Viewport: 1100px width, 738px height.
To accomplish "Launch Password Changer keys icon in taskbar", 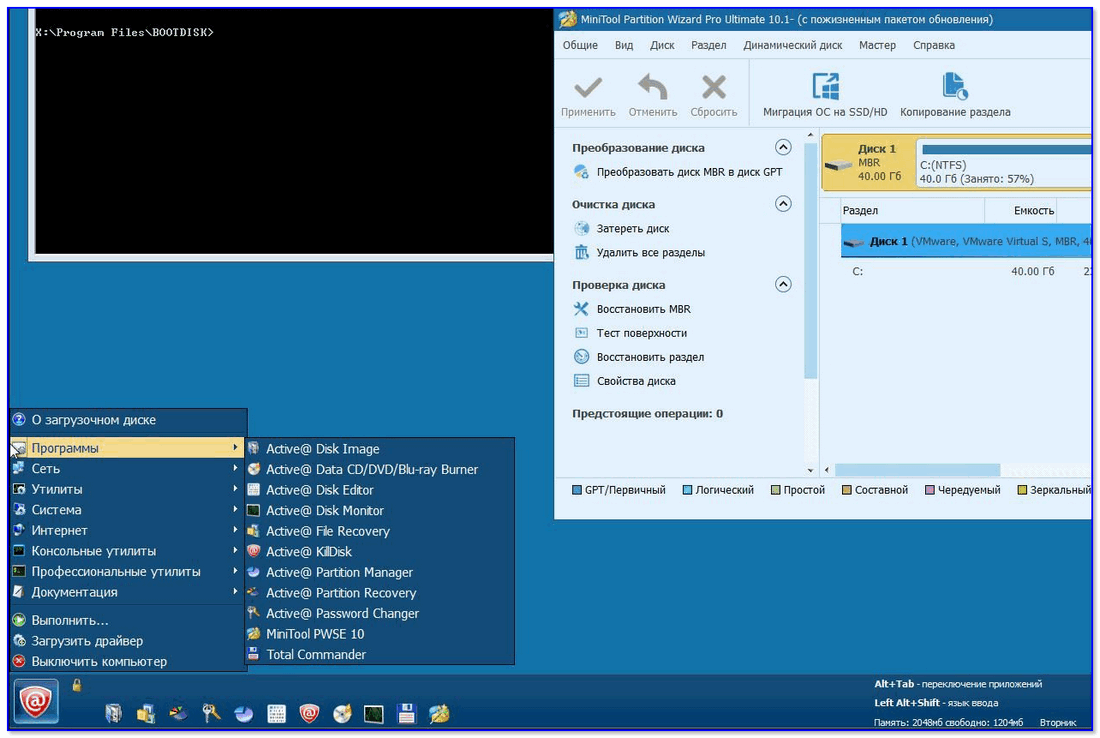I will tap(211, 713).
